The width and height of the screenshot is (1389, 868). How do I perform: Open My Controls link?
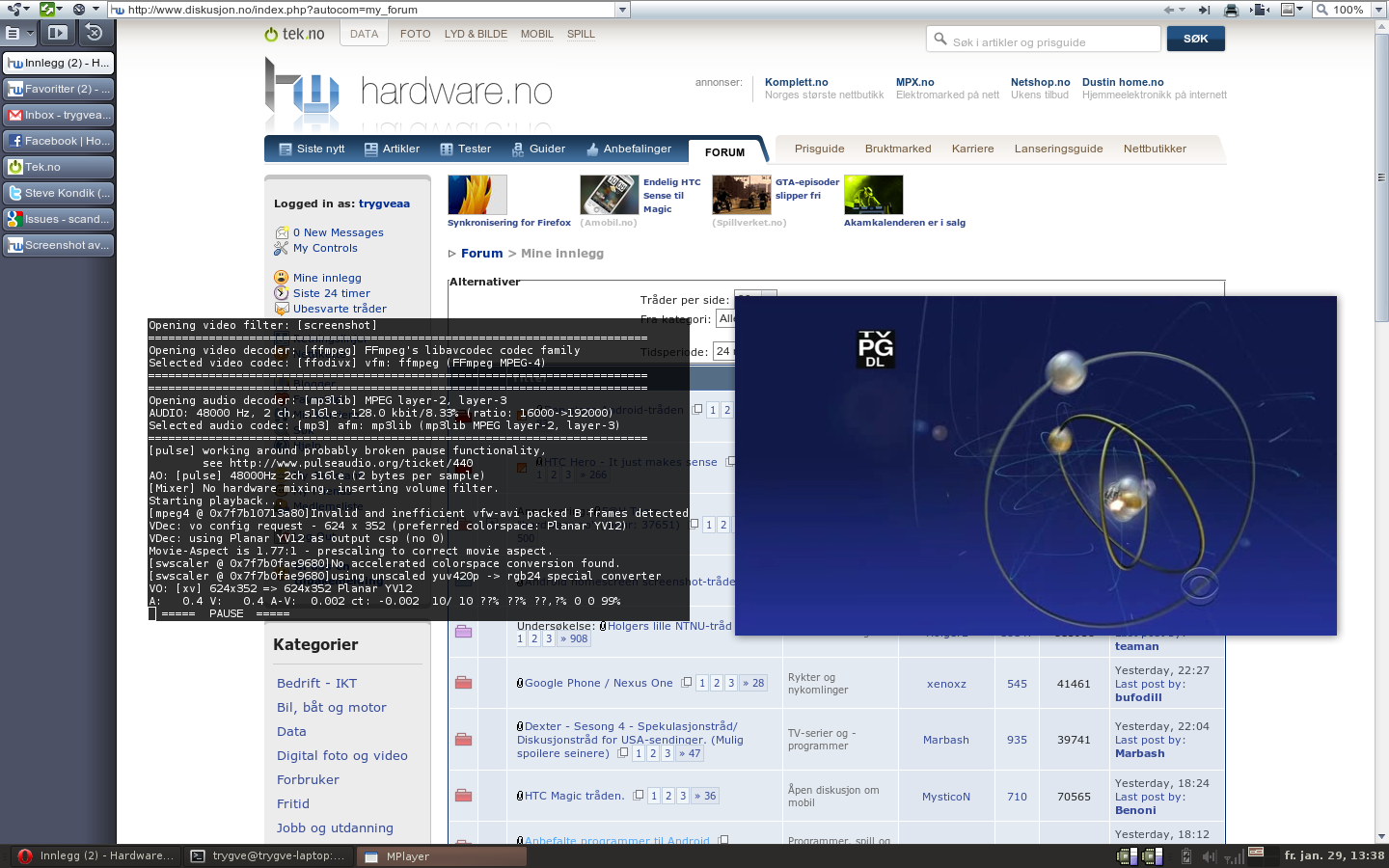pyautogui.click(x=325, y=248)
